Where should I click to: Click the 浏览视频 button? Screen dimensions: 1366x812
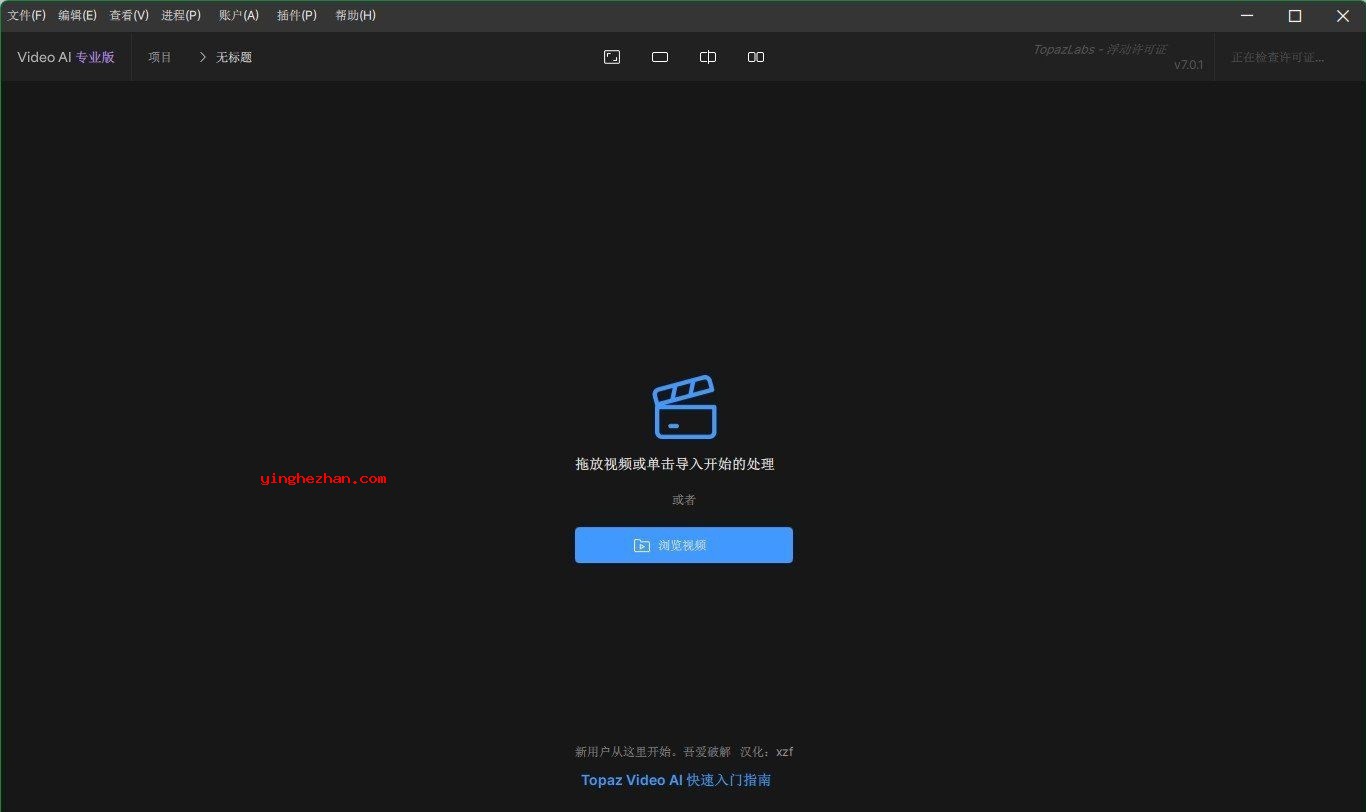click(x=684, y=545)
